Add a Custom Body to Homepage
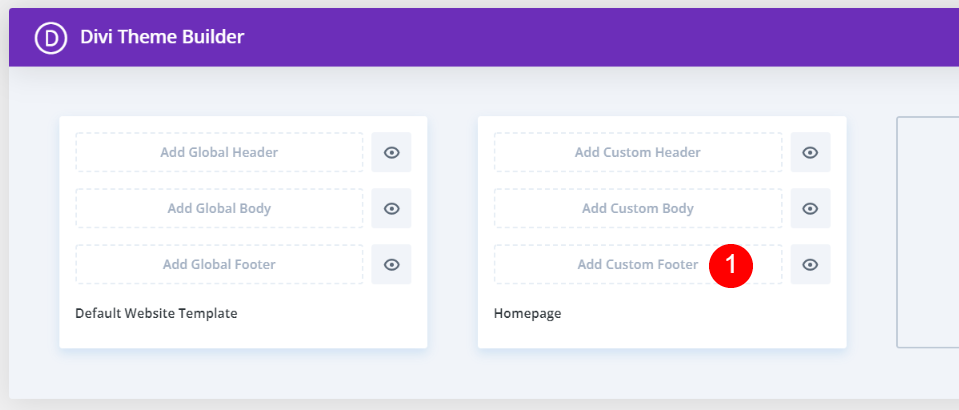 pyautogui.click(x=638, y=209)
